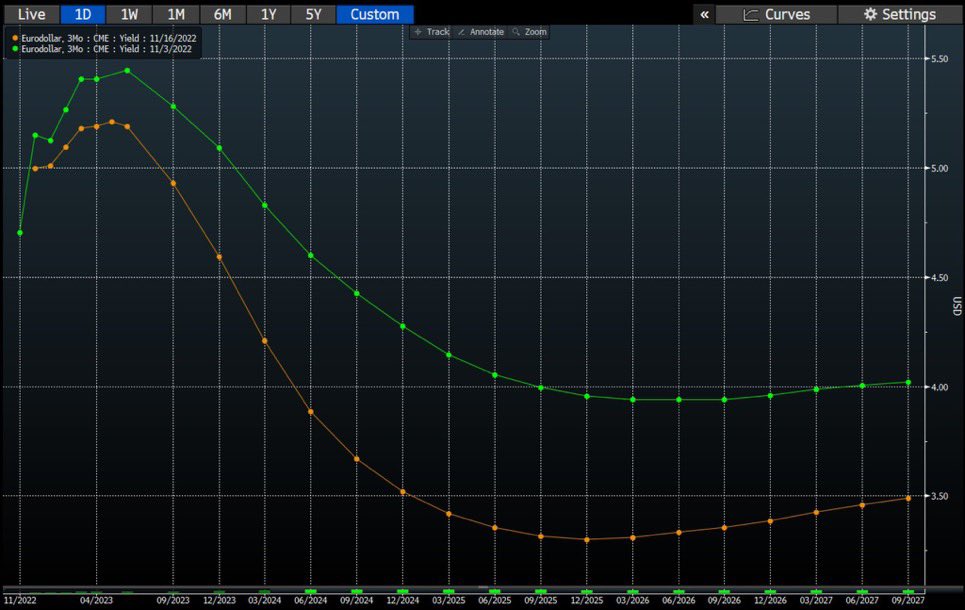Click the 5.50 y-axis label
The width and height of the screenshot is (965, 610).
939,59
